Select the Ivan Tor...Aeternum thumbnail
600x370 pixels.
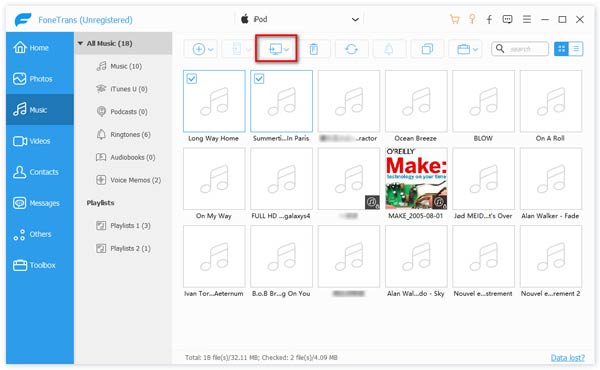tap(214, 256)
